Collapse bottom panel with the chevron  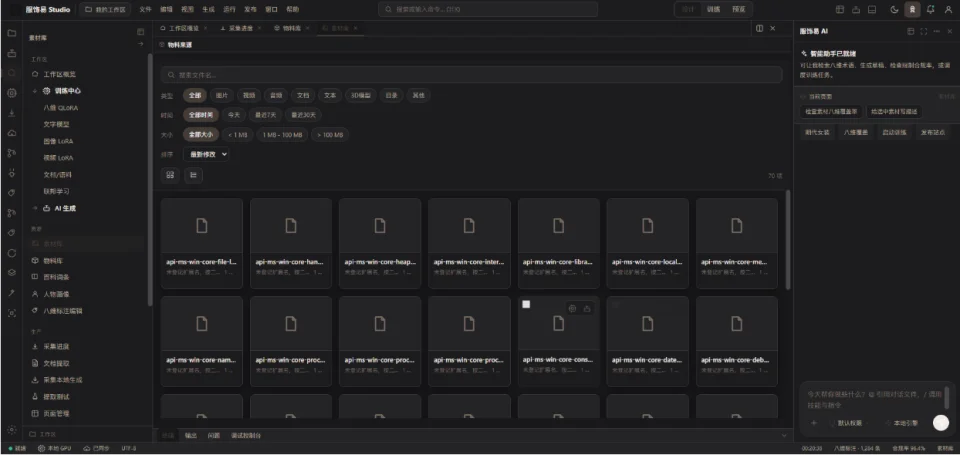click(784, 435)
